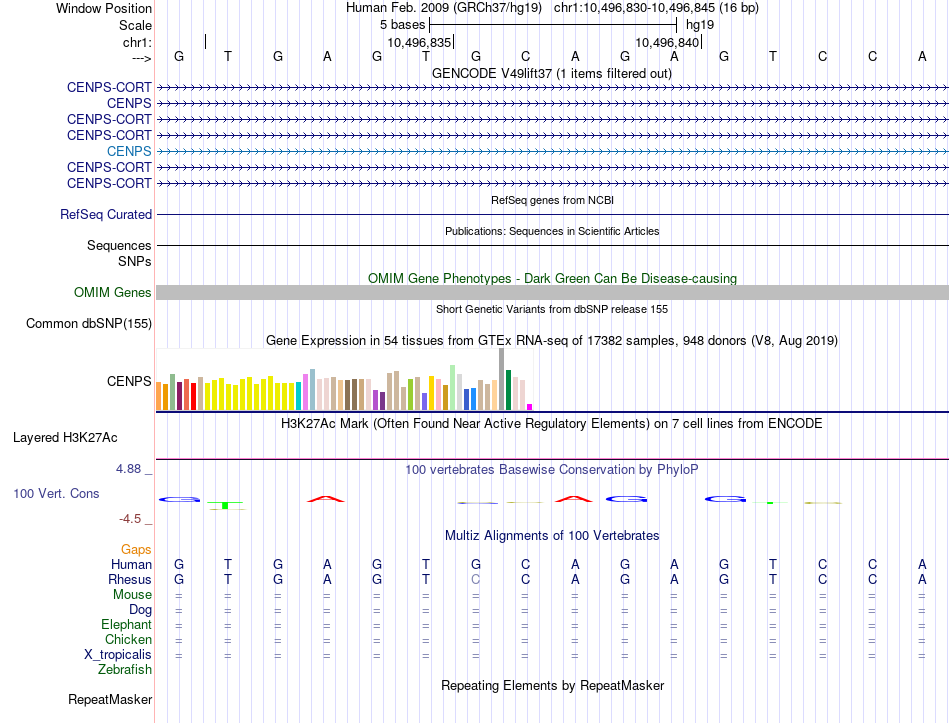Click the Scale track label
This screenshot has height=723, width=950.
tap(135, 25)
